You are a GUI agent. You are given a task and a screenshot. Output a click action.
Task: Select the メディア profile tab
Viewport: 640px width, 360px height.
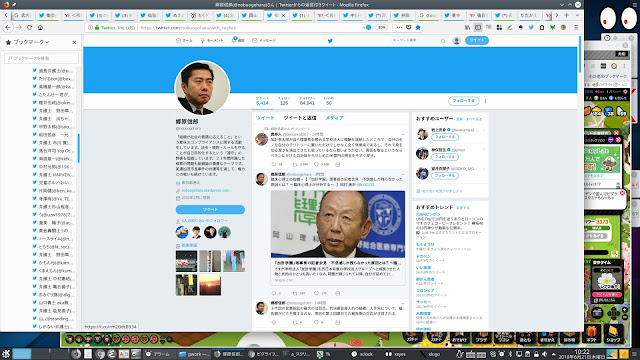pos(334,118)
